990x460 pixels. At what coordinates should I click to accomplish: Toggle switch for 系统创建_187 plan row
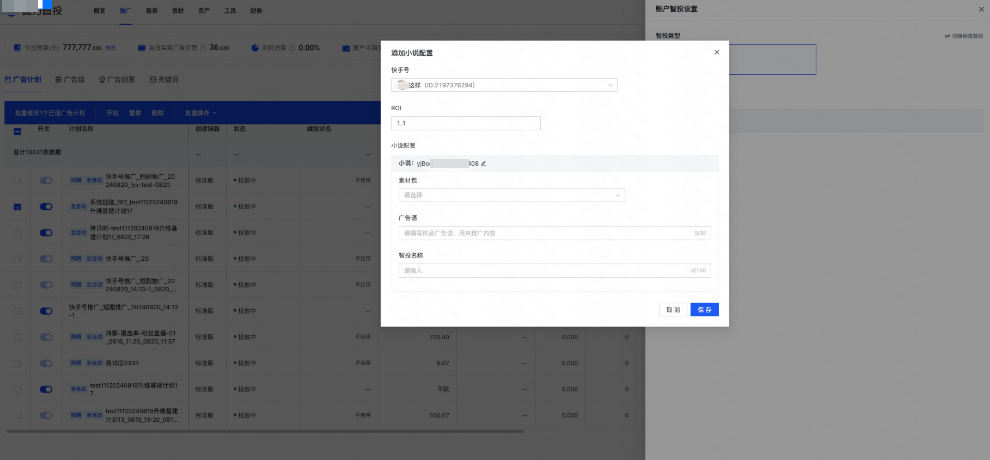click(46, 206)
